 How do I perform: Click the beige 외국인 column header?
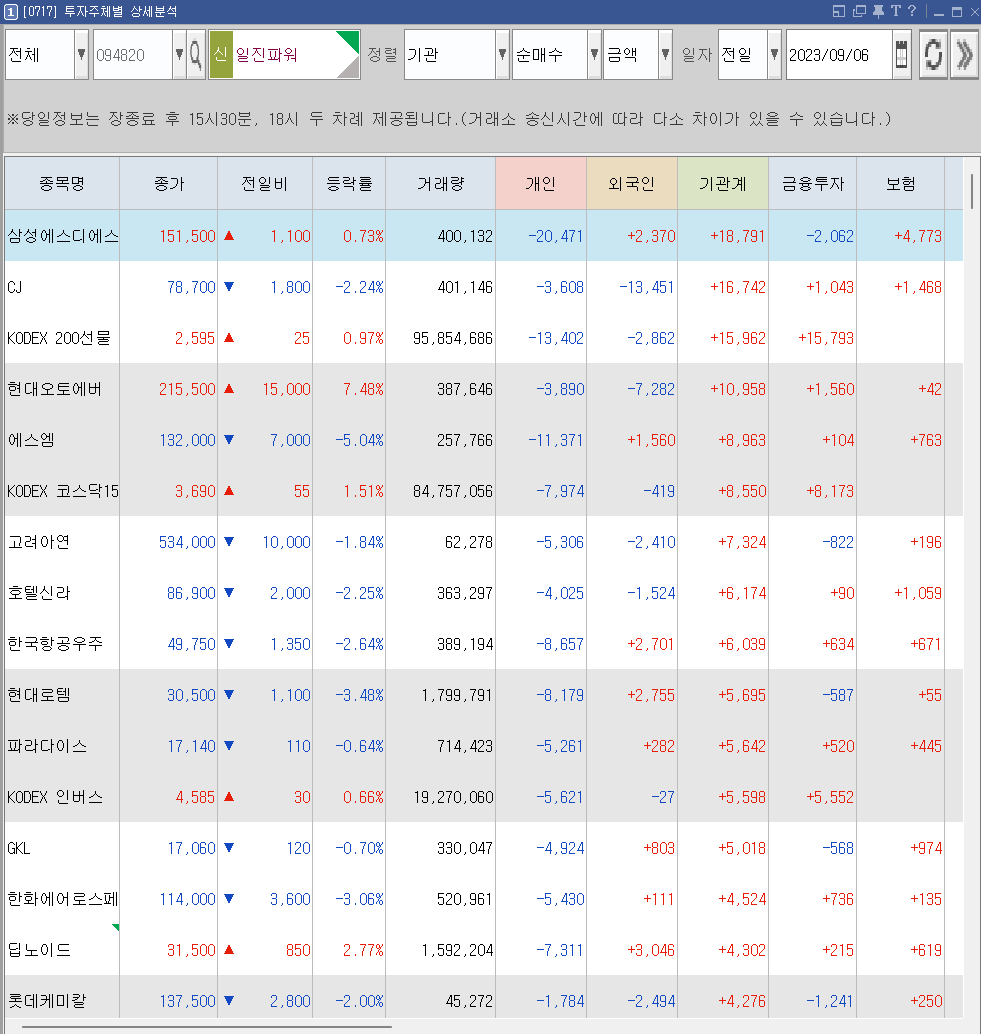[632, 183]
